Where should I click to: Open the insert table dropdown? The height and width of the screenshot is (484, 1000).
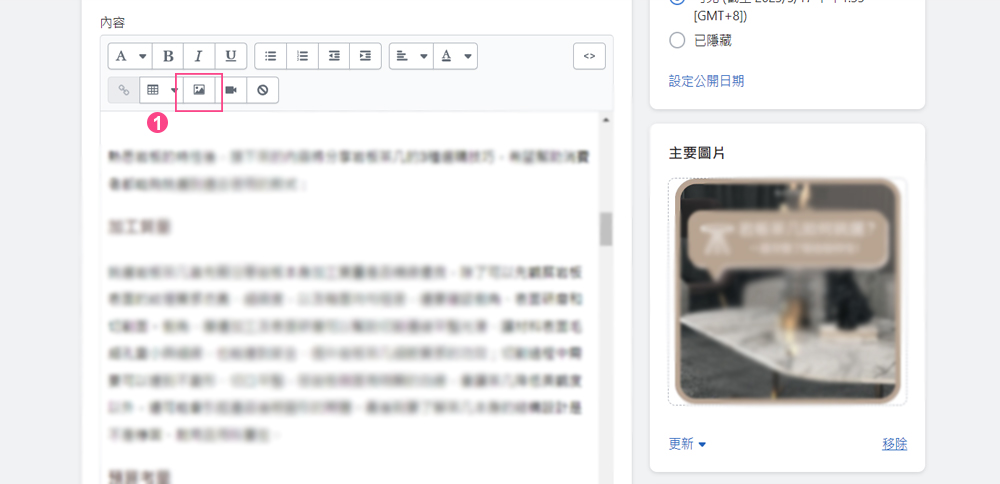tap(159, 90)
